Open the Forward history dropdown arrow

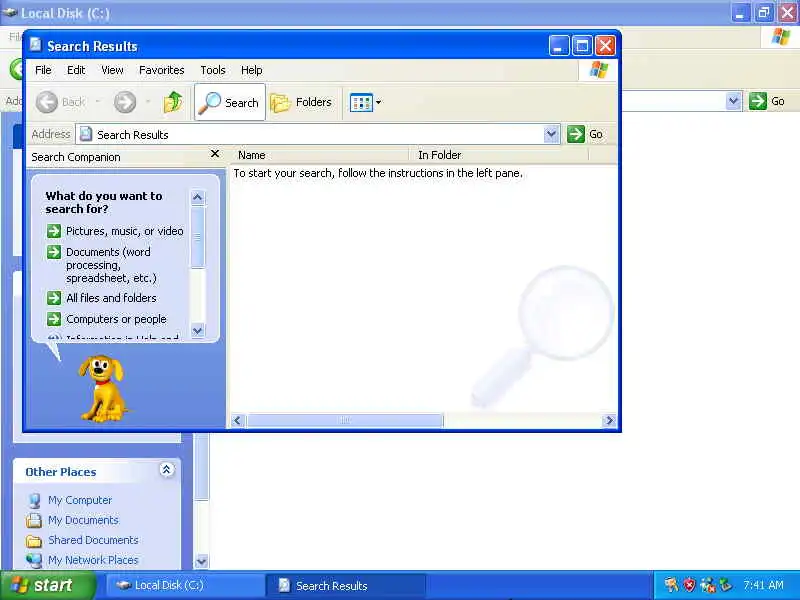pos(148,102)
